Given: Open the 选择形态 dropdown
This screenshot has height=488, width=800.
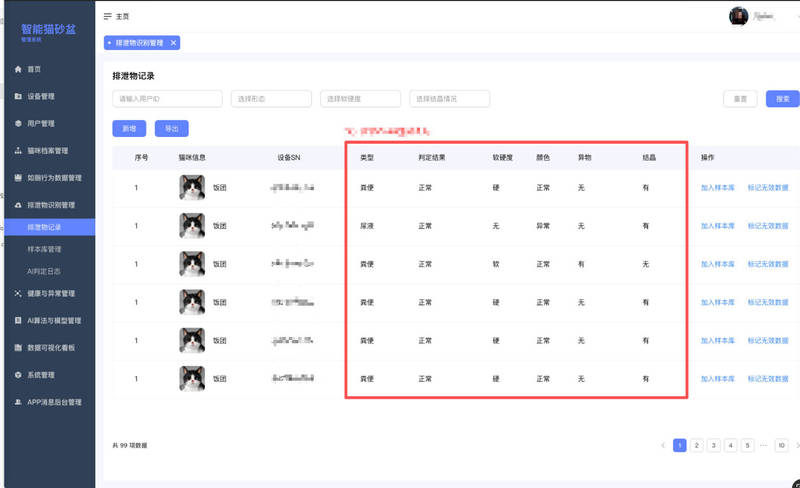Looking at the screenshot, I should point(271,99).
